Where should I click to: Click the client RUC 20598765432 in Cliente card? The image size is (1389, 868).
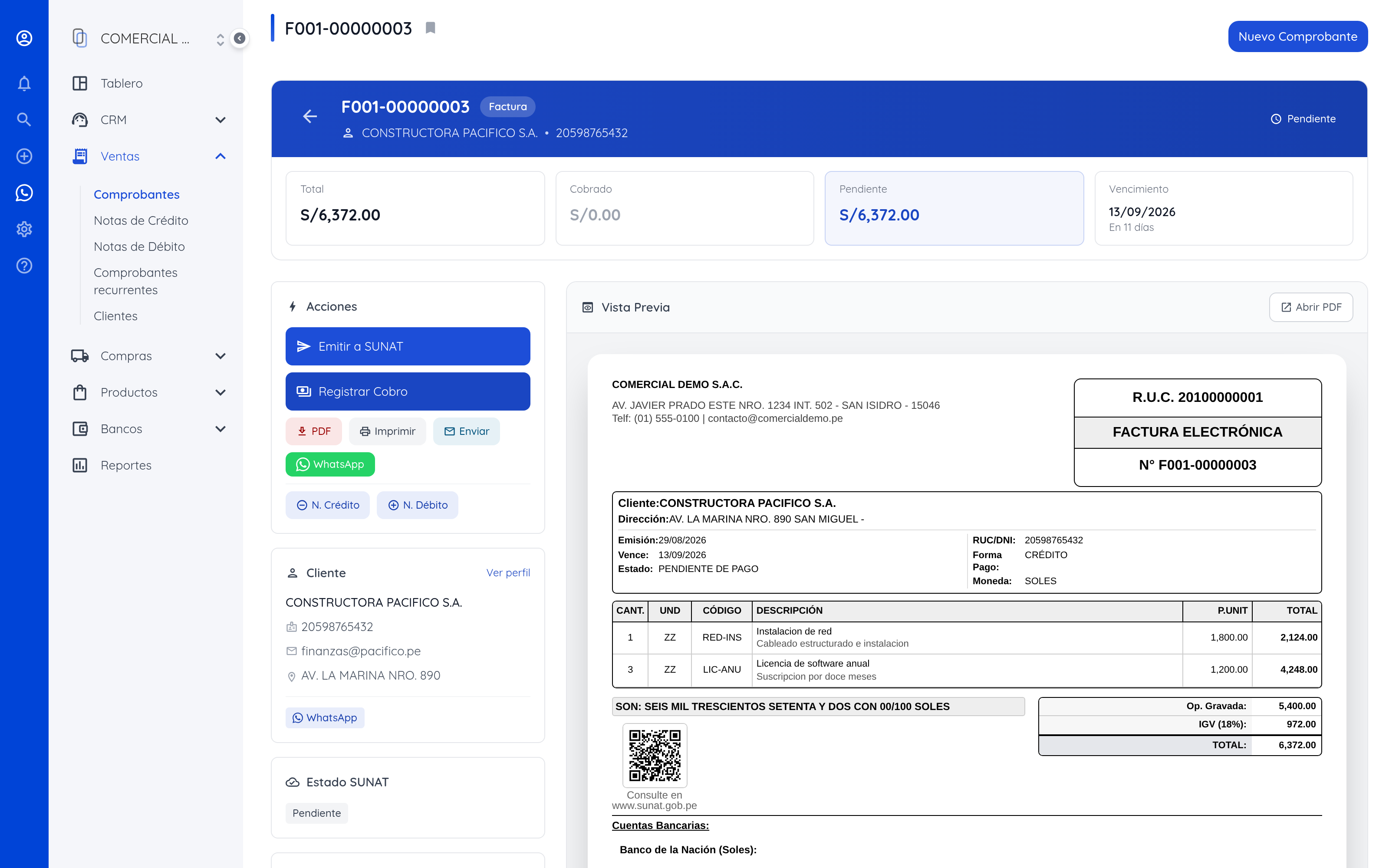[337, 627]
